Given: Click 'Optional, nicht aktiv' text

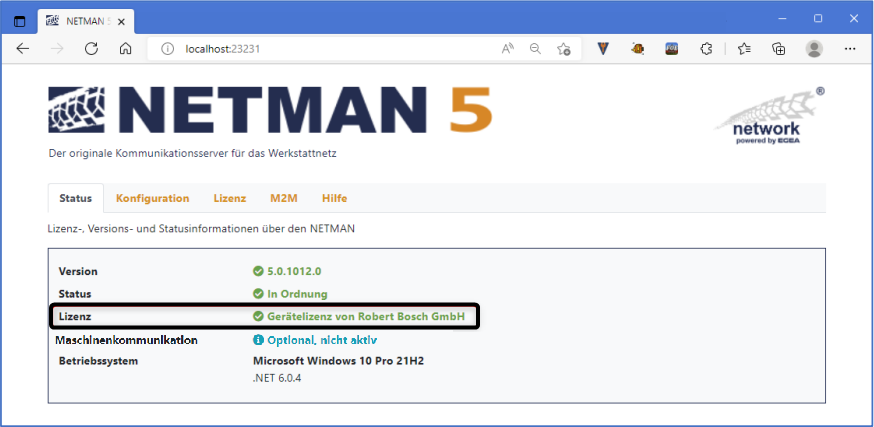Looking at the screenshot, I should click(x=323, y=340).
